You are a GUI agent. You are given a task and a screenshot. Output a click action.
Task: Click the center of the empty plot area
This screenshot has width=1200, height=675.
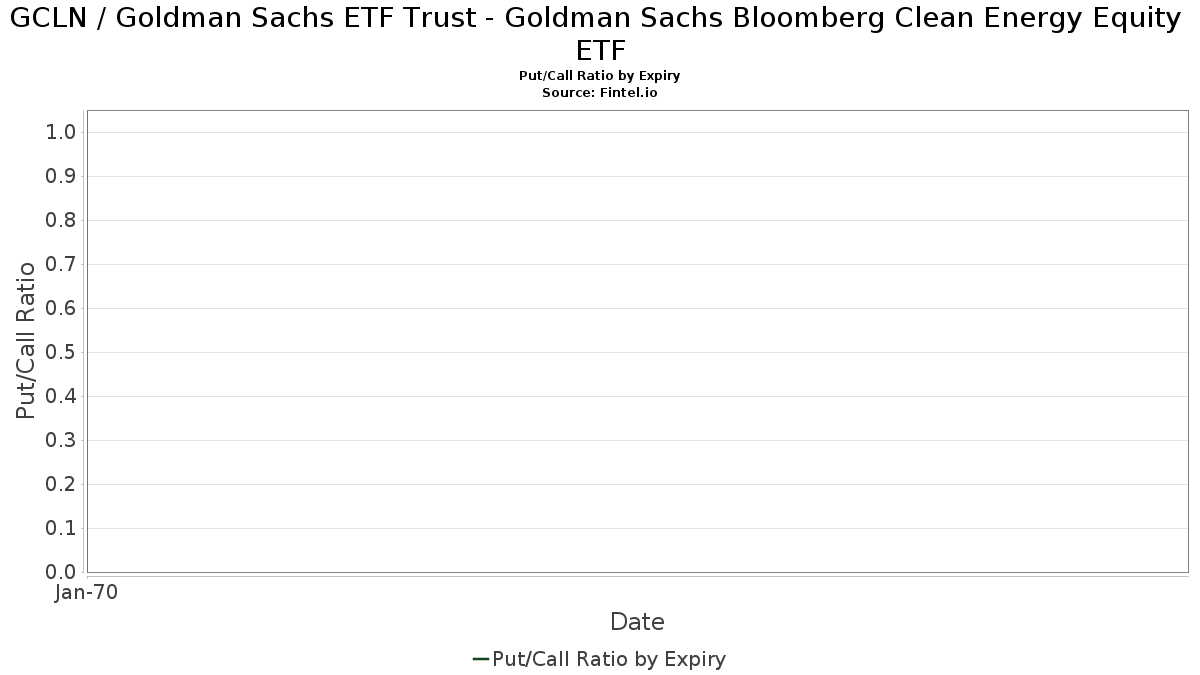(637, 341)
